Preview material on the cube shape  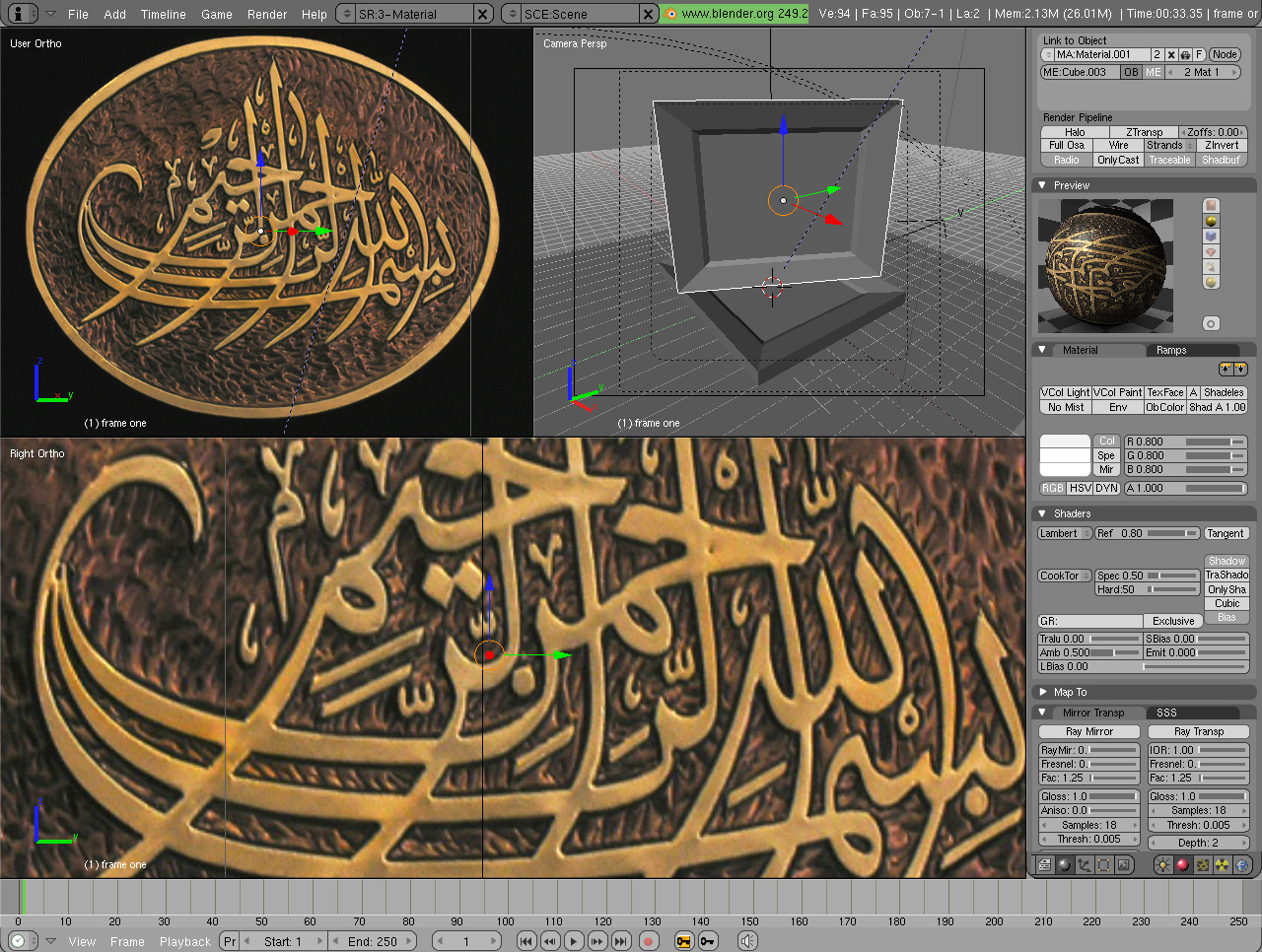pyautogui.click(x=1211, y=236)
